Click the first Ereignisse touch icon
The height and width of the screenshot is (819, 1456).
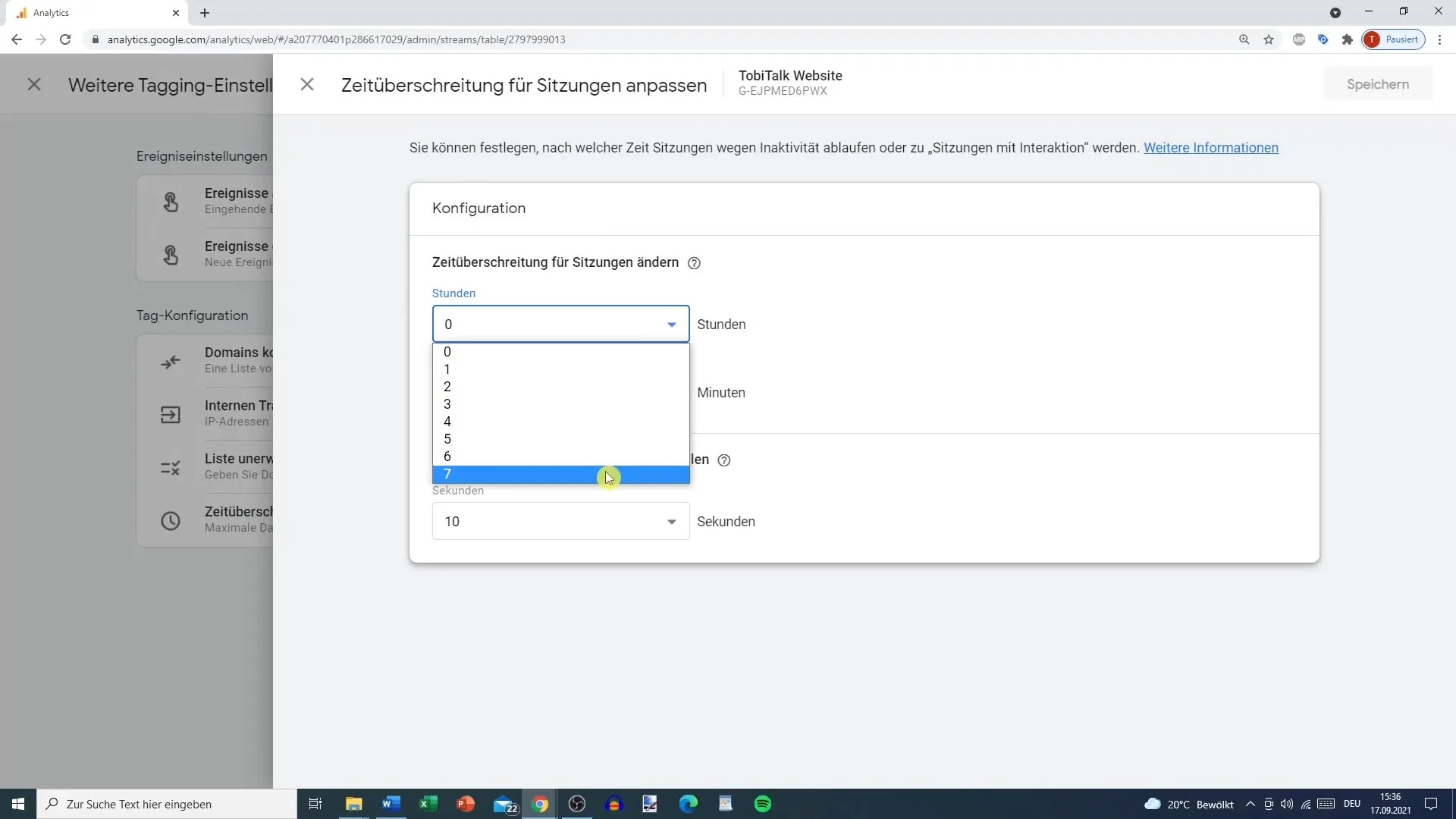point(171,202)
